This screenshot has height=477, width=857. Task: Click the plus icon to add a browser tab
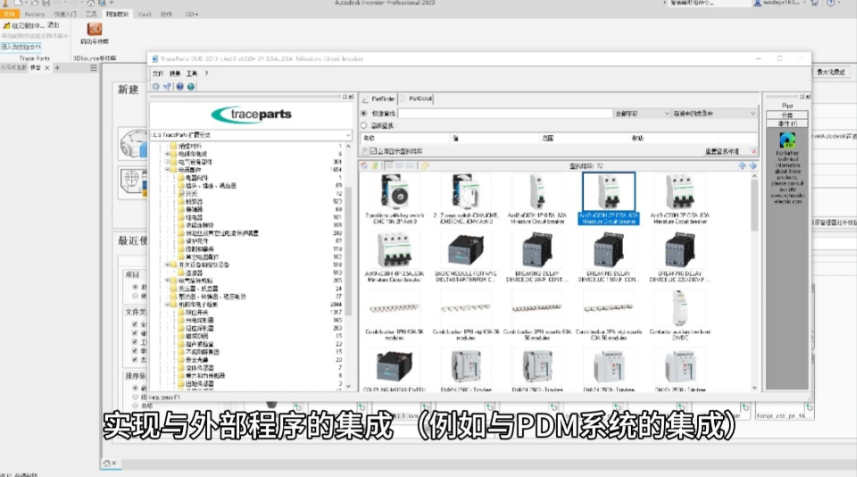57,68
